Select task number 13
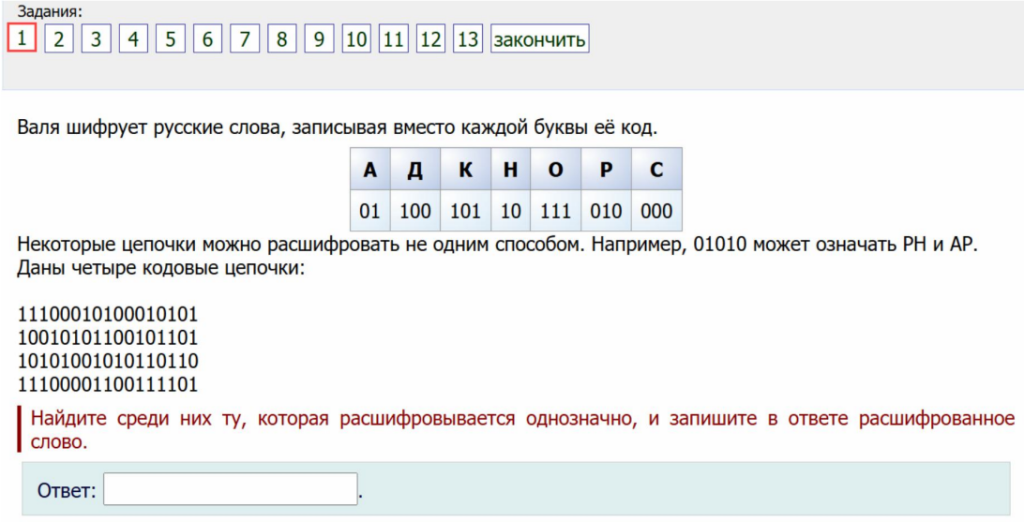Image resolution: width=1024 pixels, height=522 pixels. point(467,39)
